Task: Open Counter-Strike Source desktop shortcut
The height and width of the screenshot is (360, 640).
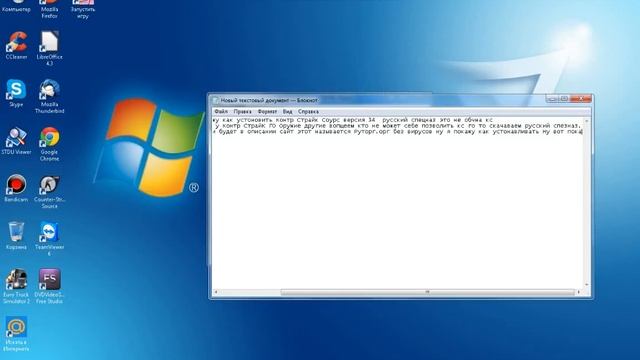Action: point(49,191)
